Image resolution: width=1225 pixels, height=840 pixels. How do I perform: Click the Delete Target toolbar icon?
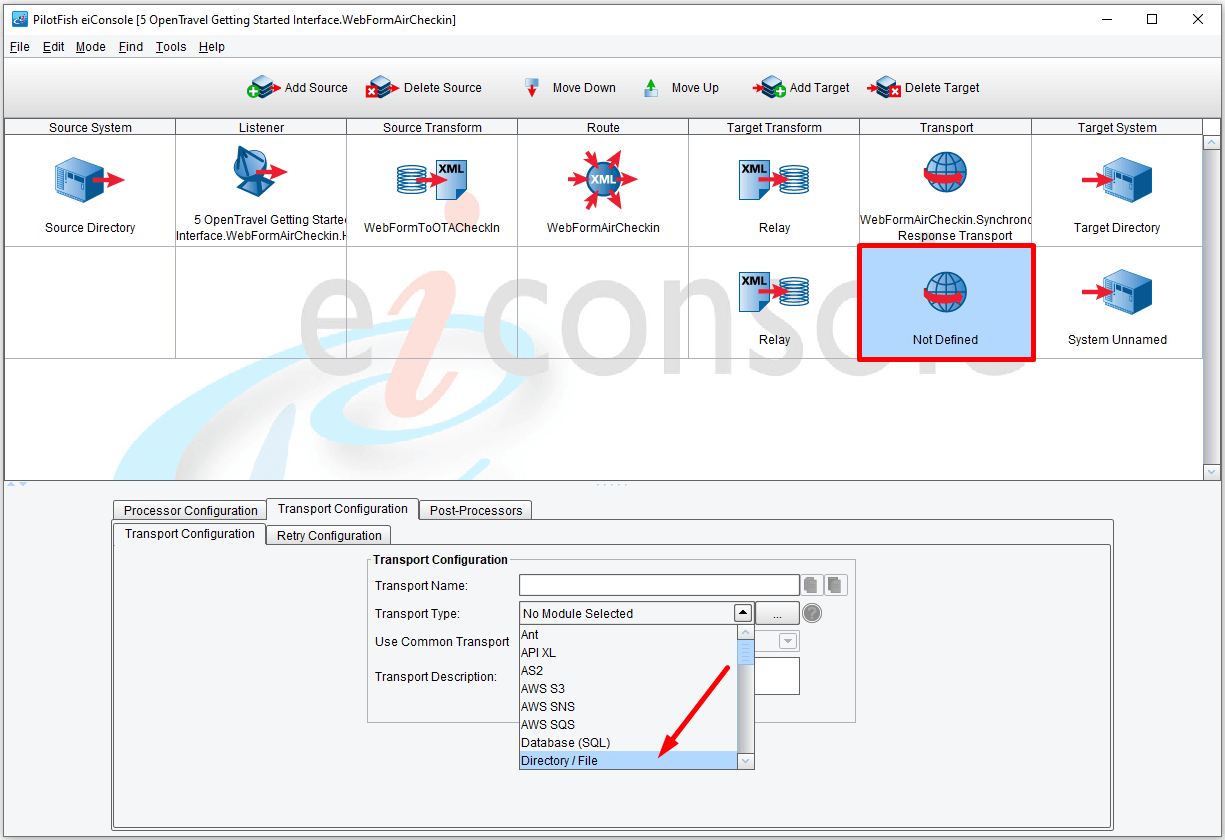pos(884,88)
